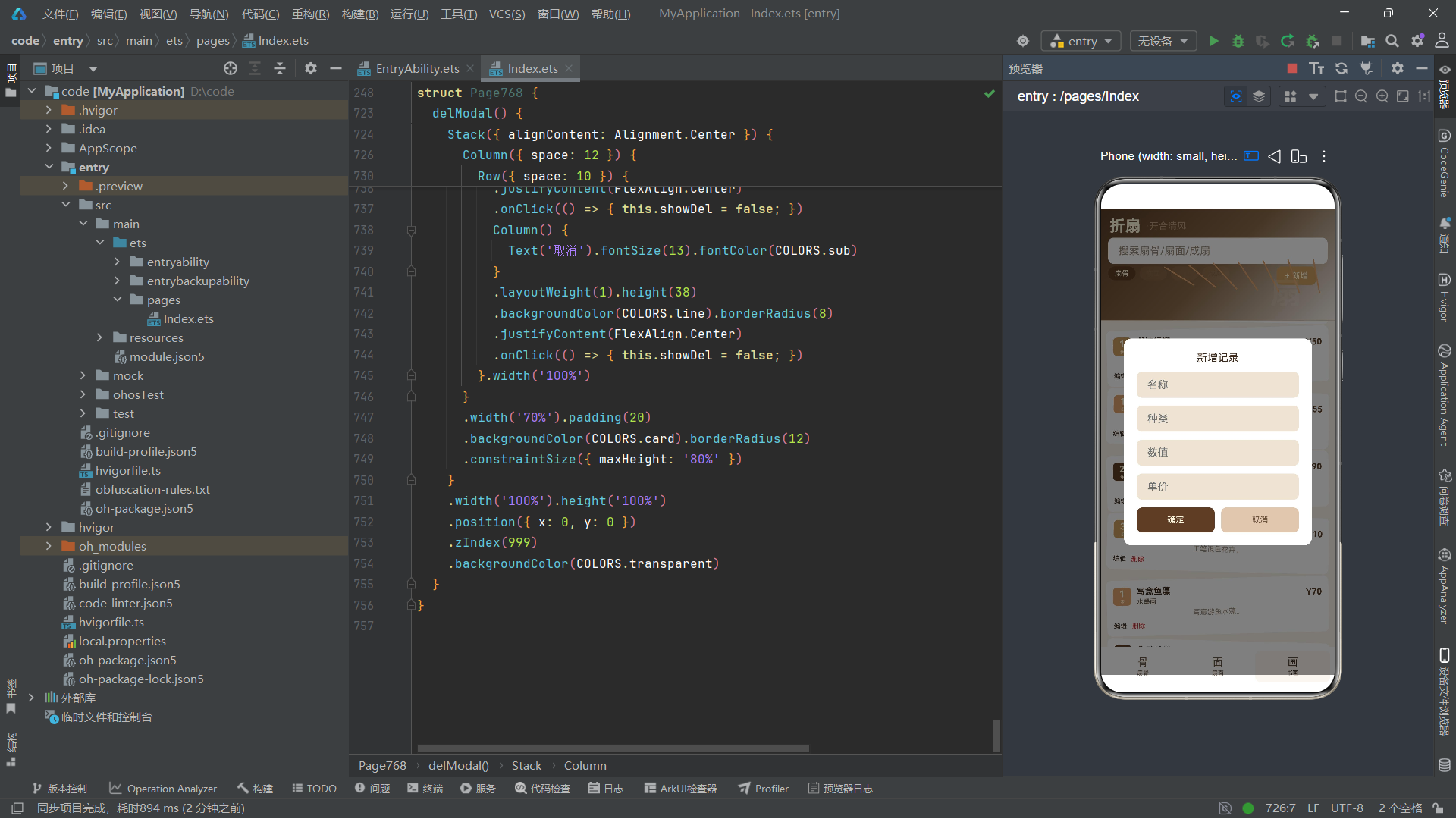Toggle the device text mode indicator

[x=1251, y=156]
